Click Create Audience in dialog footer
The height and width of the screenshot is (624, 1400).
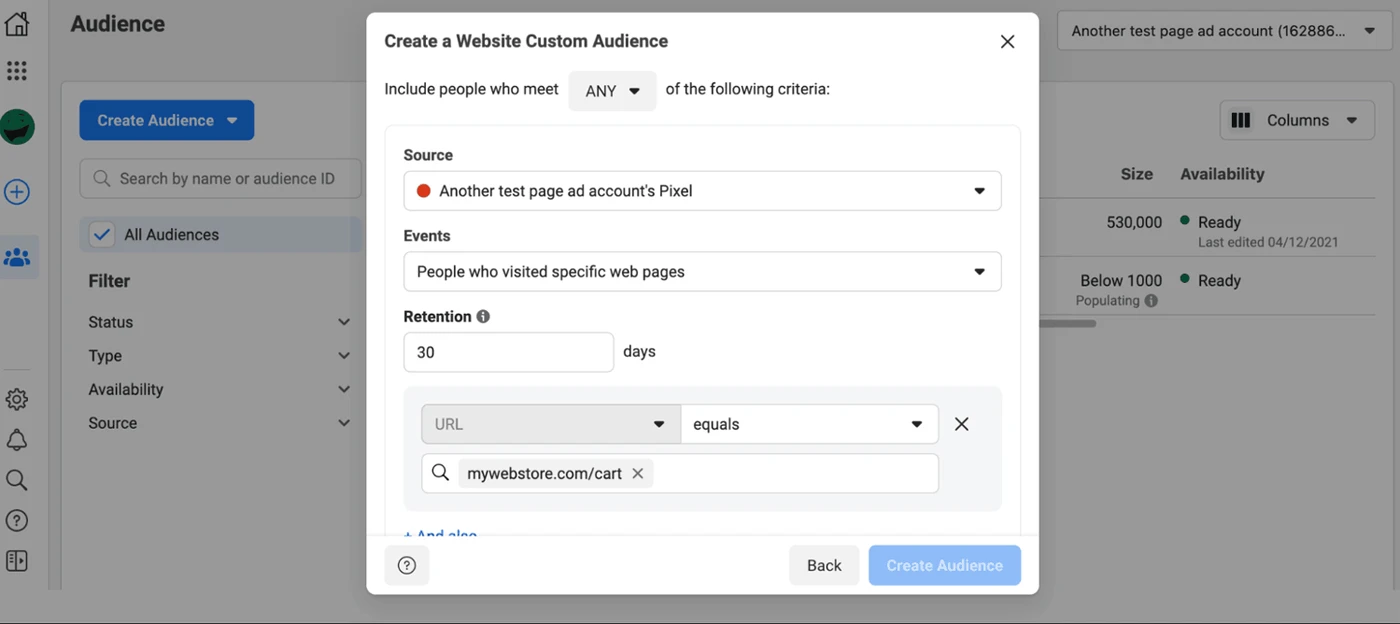click(944, 565)
